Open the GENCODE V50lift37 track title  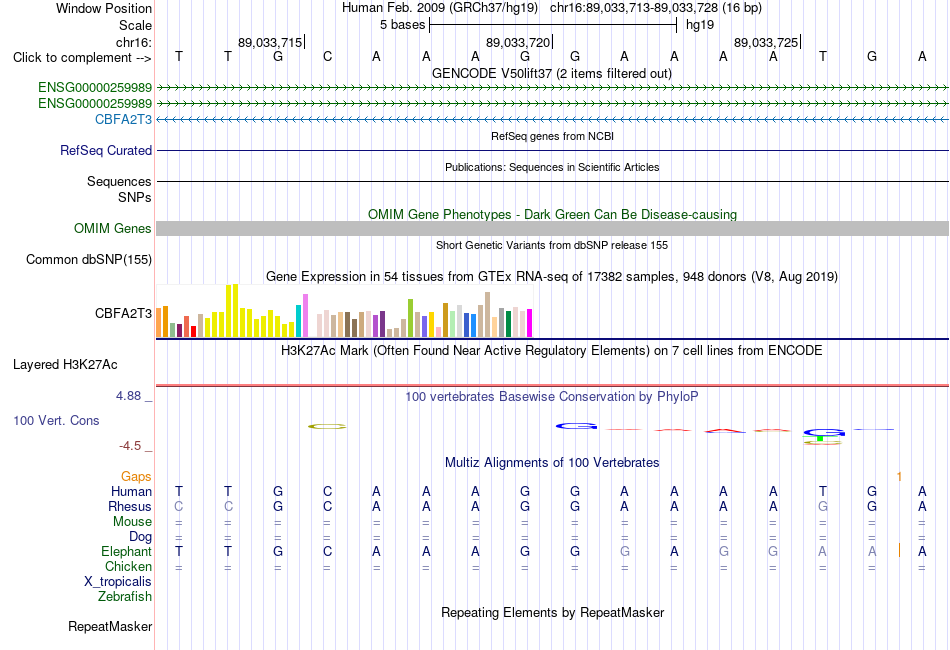(552, 74)
